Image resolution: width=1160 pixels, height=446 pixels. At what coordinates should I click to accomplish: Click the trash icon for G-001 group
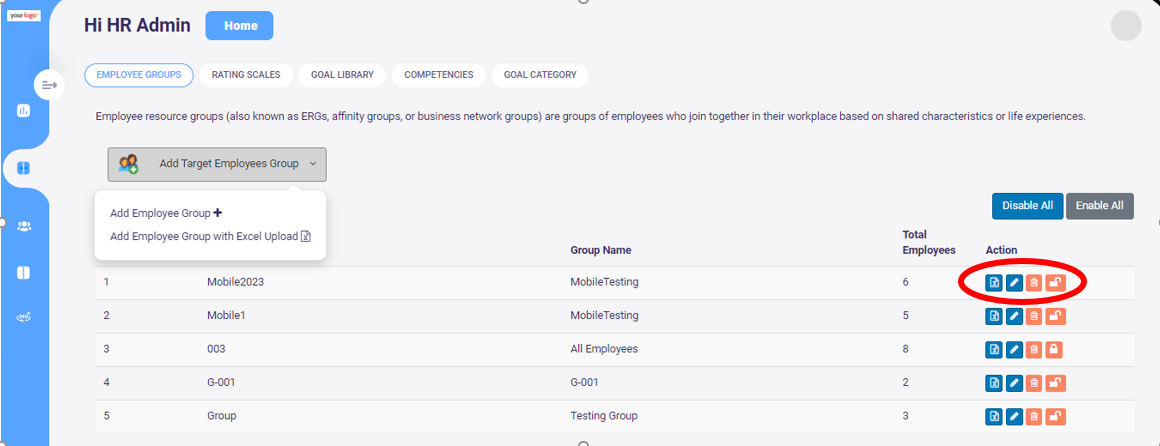tap(1035, 383)
